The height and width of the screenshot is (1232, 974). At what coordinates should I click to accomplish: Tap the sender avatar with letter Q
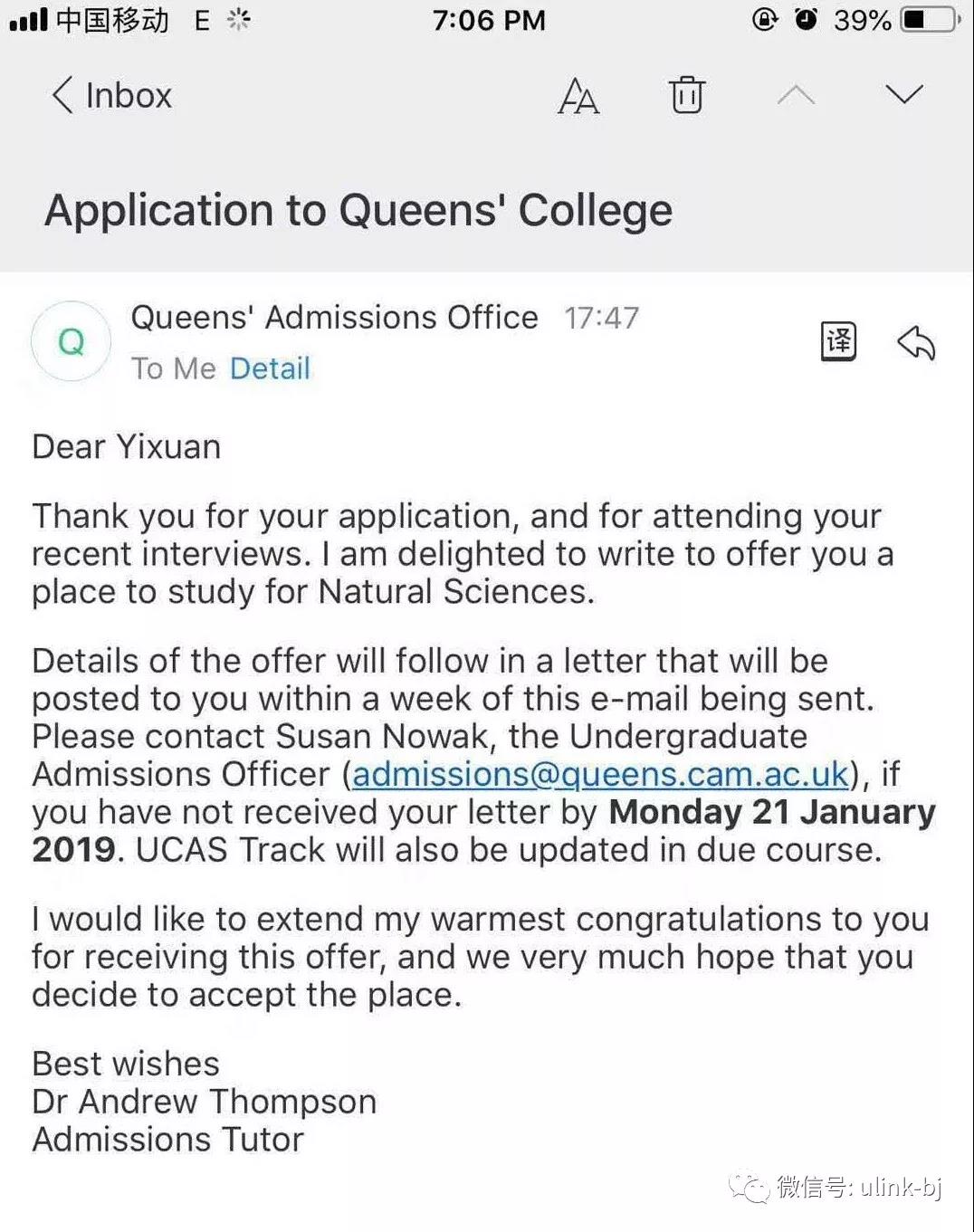72,341
